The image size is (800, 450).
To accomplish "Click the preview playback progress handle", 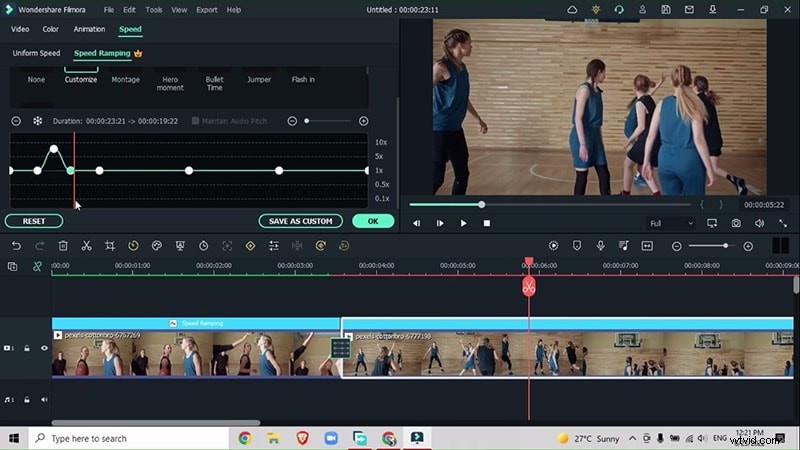I will tap(482, 205).
